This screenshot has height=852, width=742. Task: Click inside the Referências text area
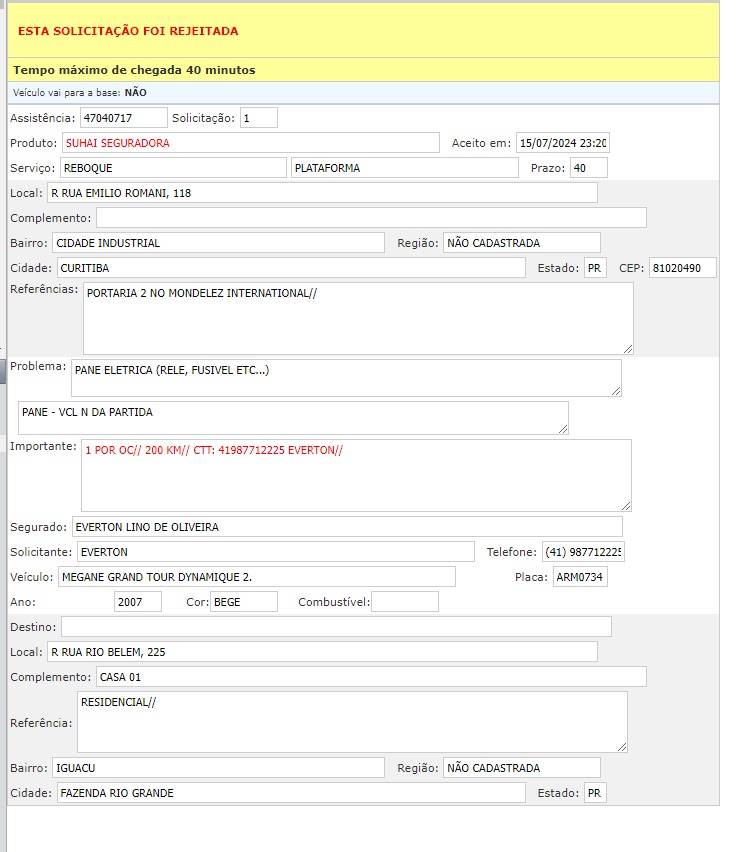pos(357,318)
